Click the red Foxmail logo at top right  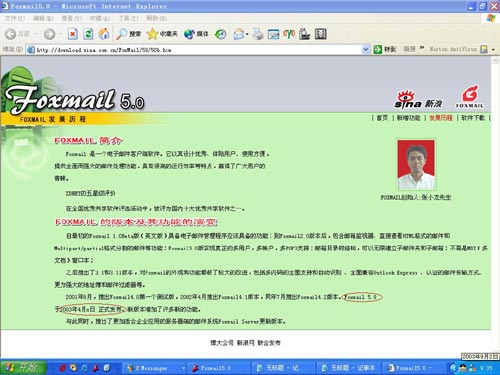469,97
